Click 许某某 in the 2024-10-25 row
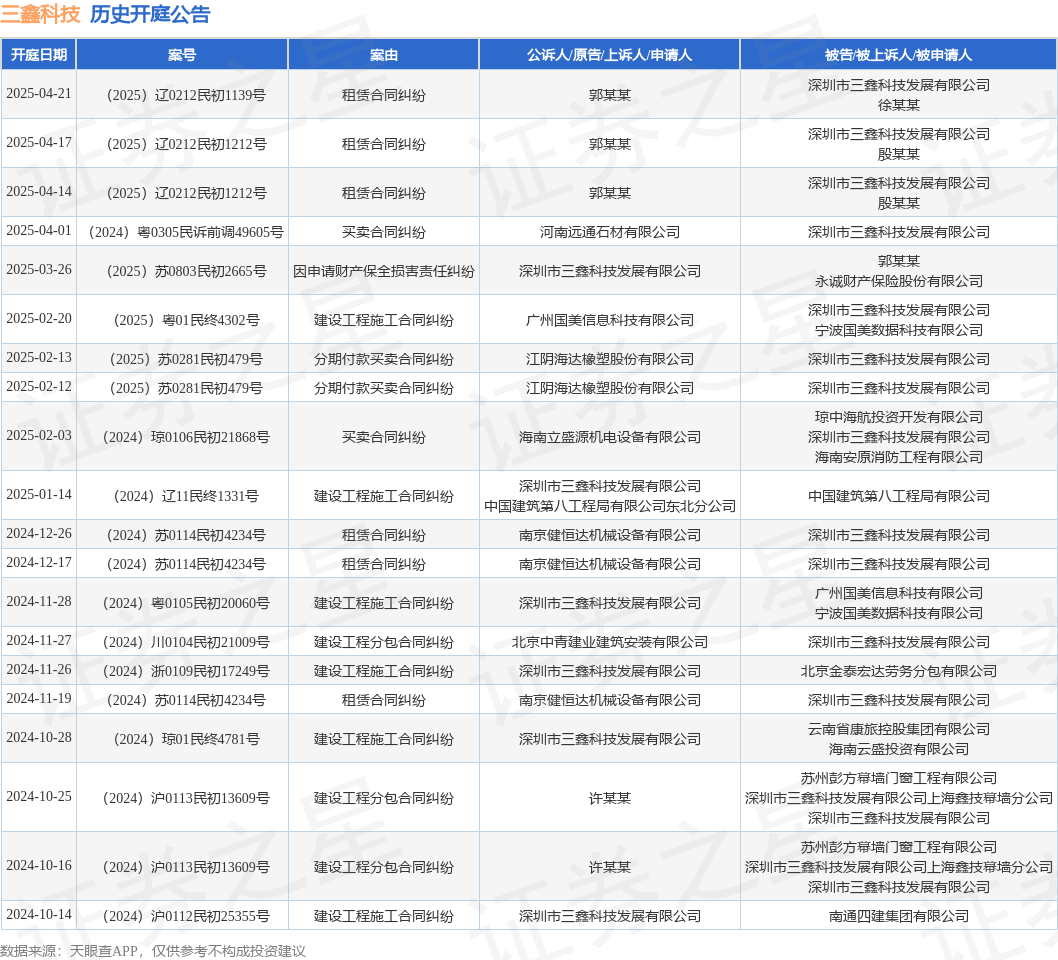Screen dimensions: 1058x960 click(609, 798)
